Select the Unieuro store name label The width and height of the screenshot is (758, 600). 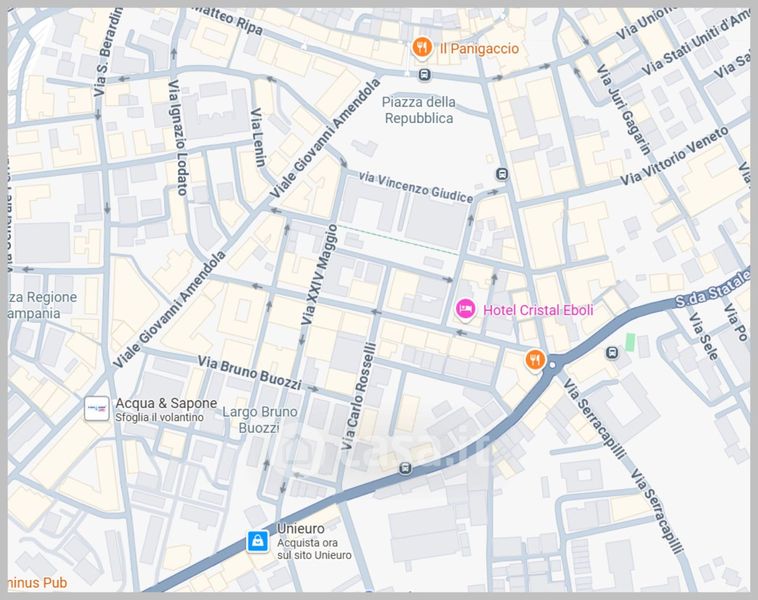301,528
